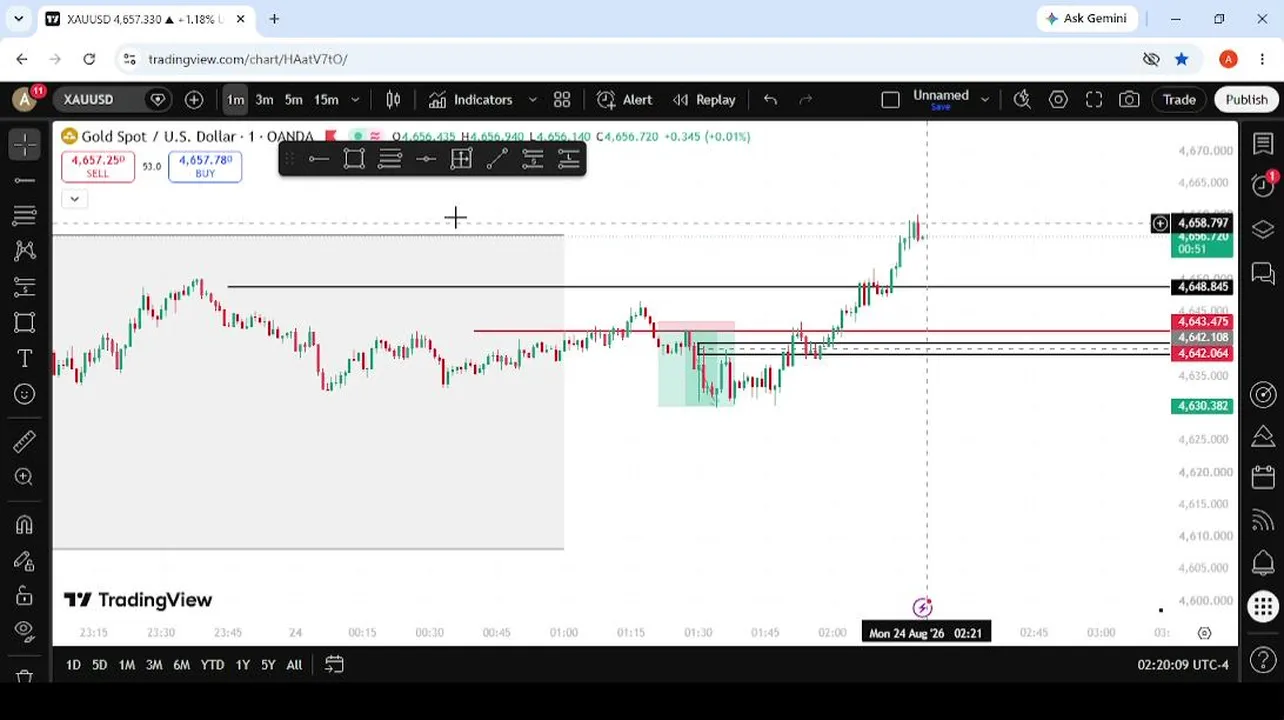Screen dimensions: 1284x720
Task: Click the red SELL price button
Action: click(98, 166)
